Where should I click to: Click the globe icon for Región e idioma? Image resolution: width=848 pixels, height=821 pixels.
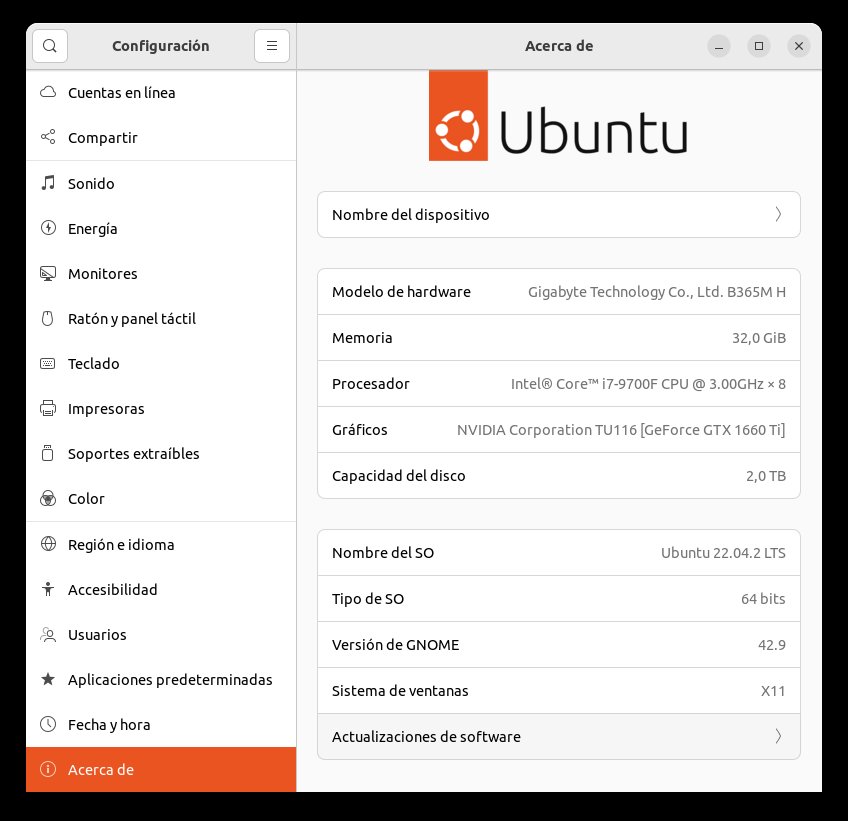coord(48,545)
